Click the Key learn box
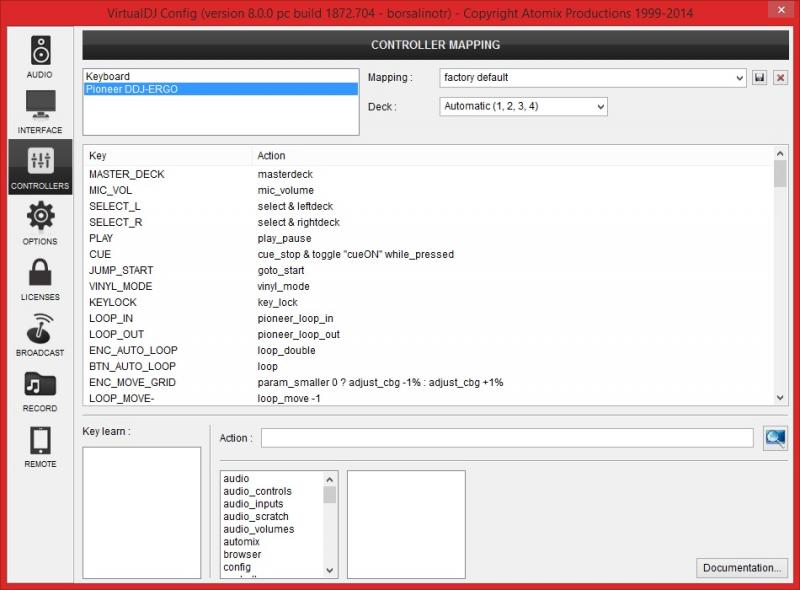This screenshot has height=590, width=800. coord(142,512)
